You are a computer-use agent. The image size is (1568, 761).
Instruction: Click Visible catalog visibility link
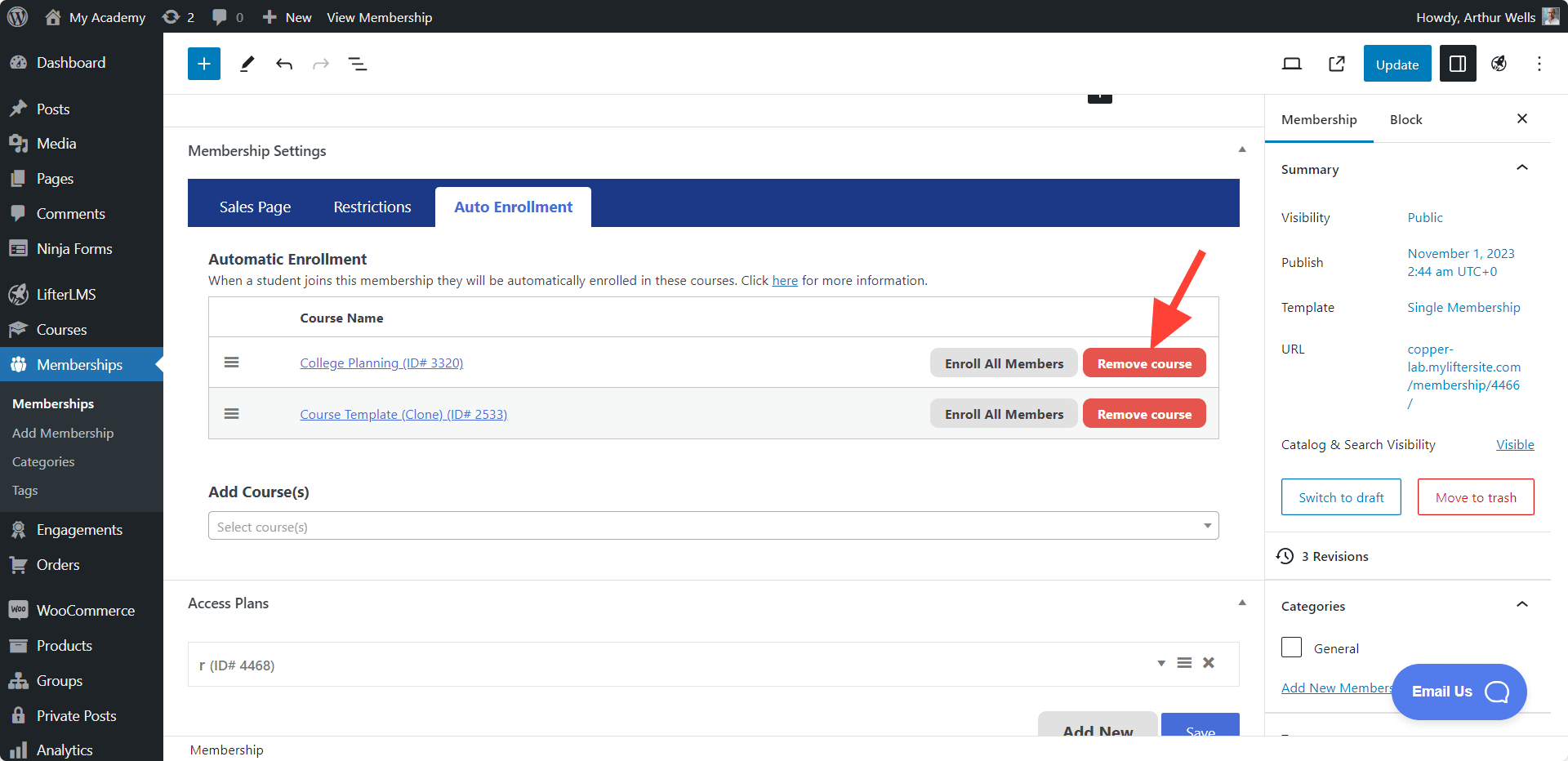point(1515,445)
